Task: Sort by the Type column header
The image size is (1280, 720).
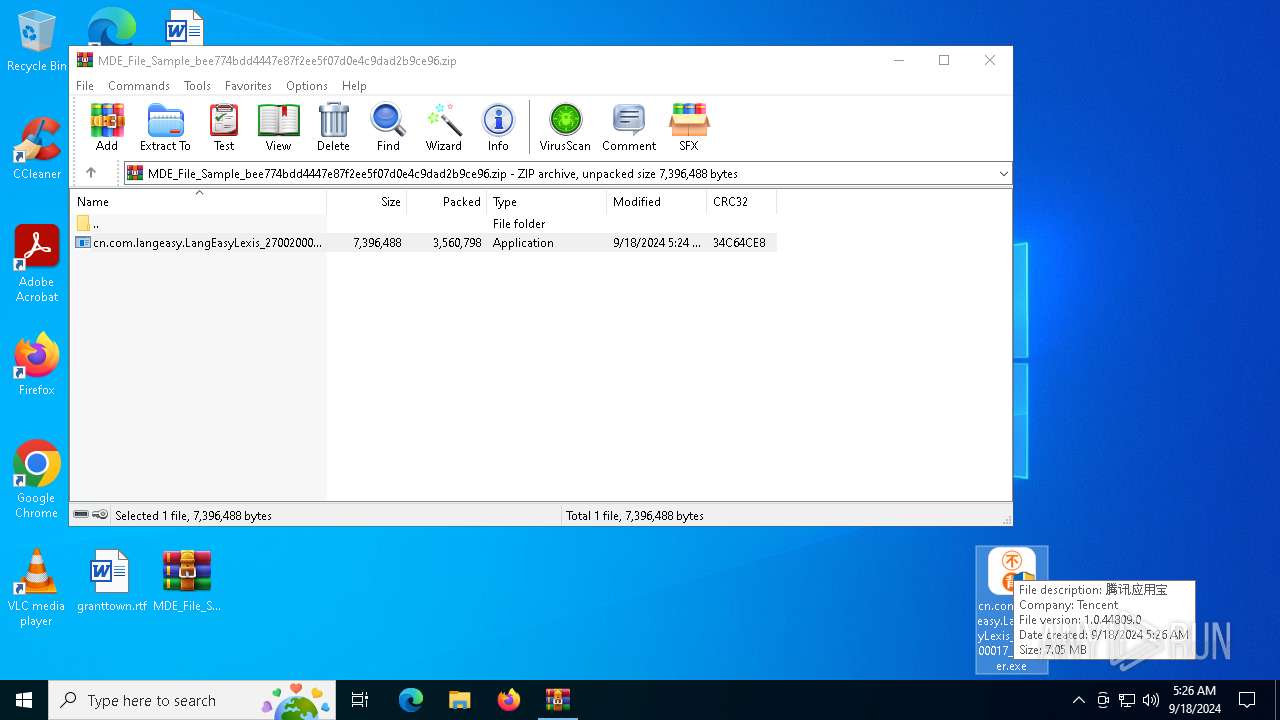Action: pyautogui.click(x=547, y=202)
